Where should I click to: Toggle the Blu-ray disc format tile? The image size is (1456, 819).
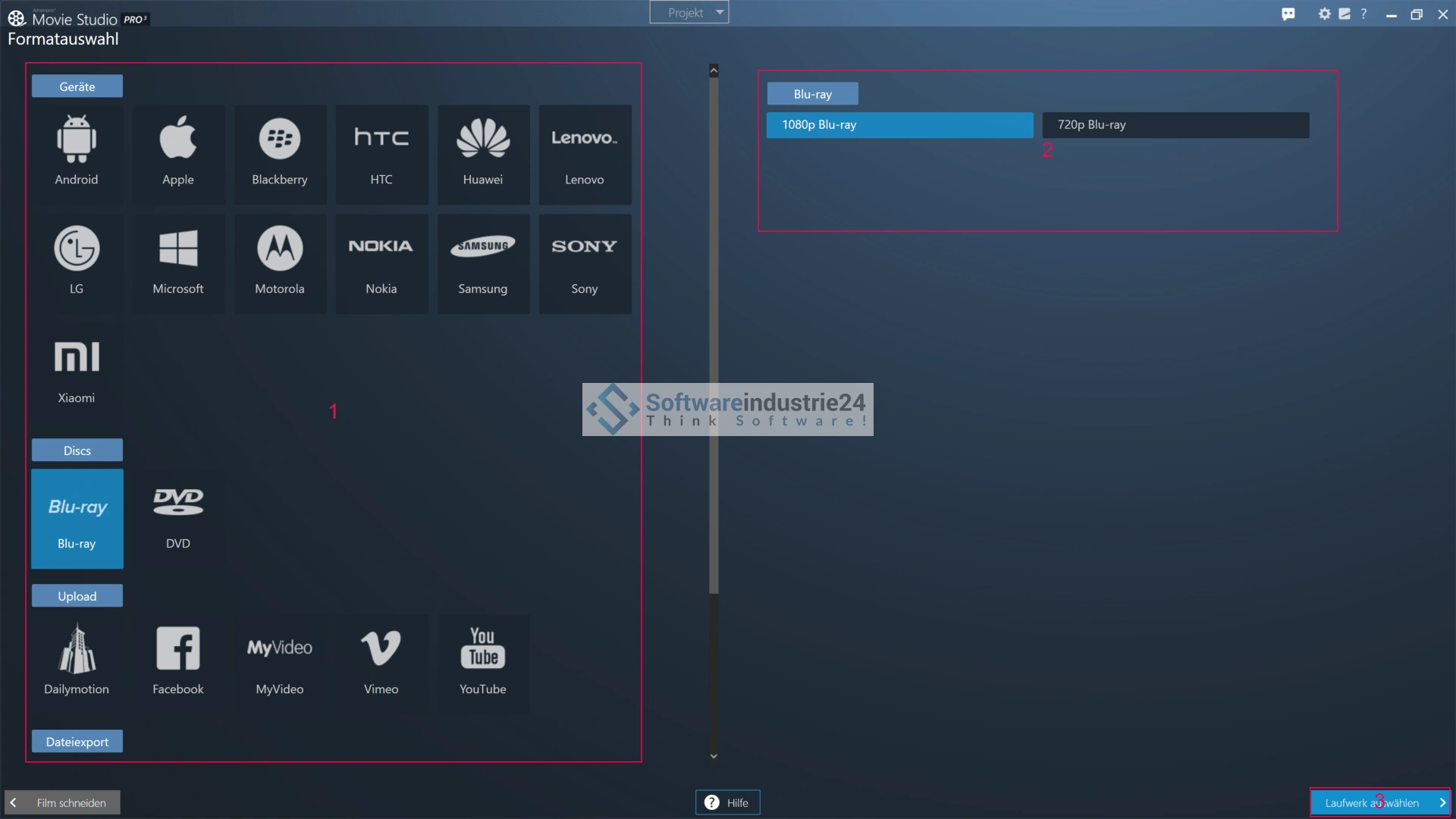(77, 519)
